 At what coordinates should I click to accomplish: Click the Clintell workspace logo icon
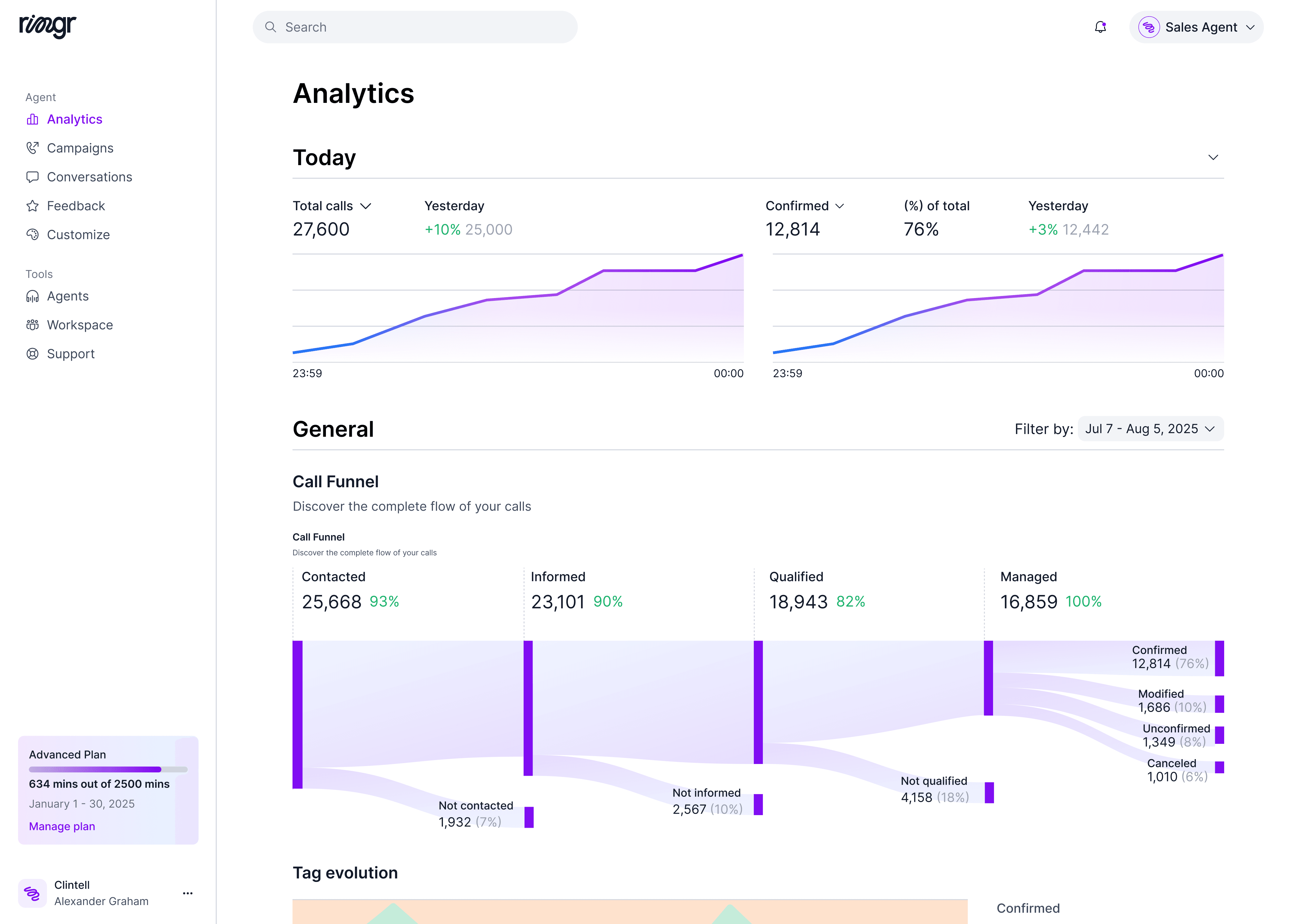32,893
